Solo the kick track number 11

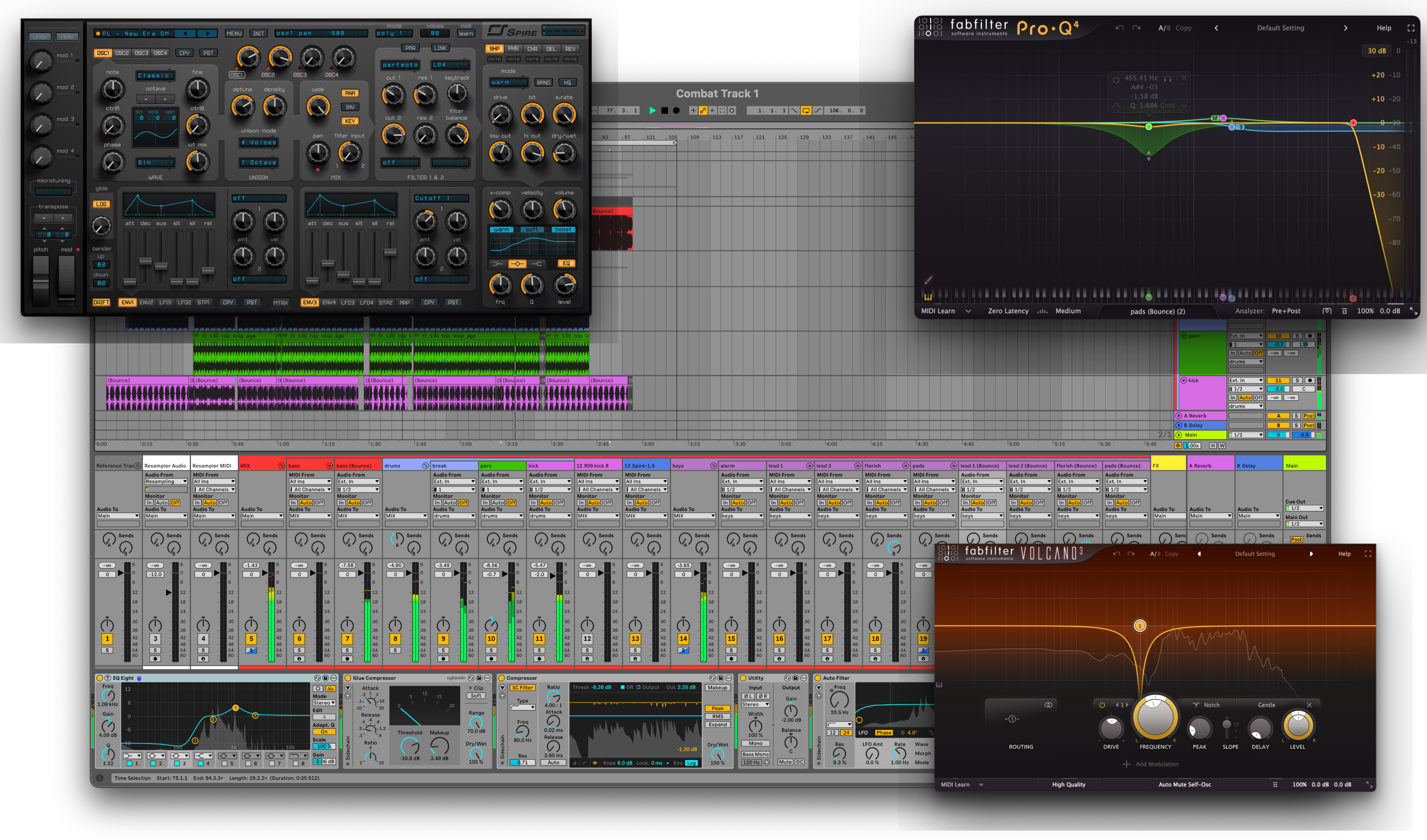(539, 650)
